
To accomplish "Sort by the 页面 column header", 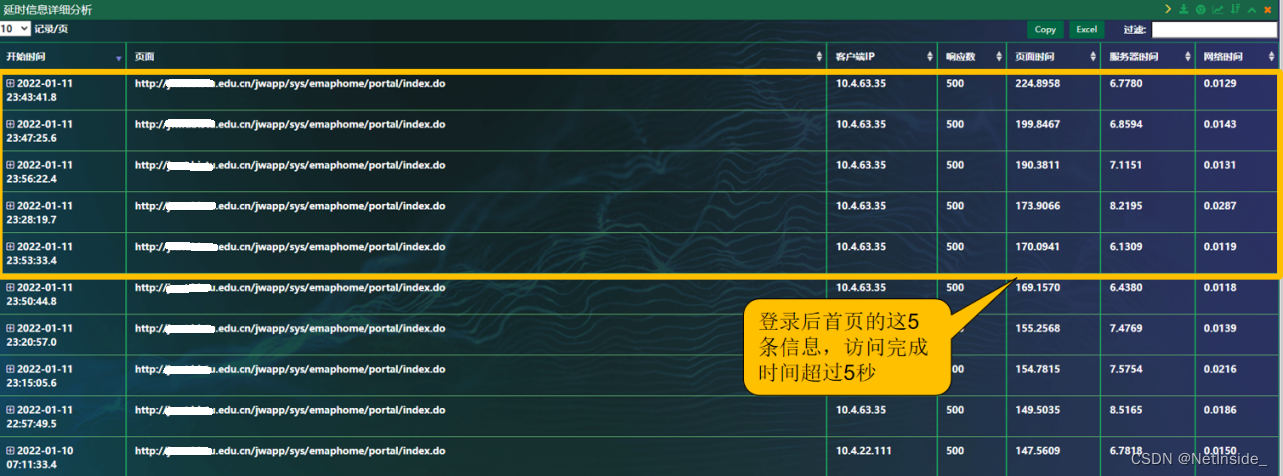I will [x=477, y=57].
